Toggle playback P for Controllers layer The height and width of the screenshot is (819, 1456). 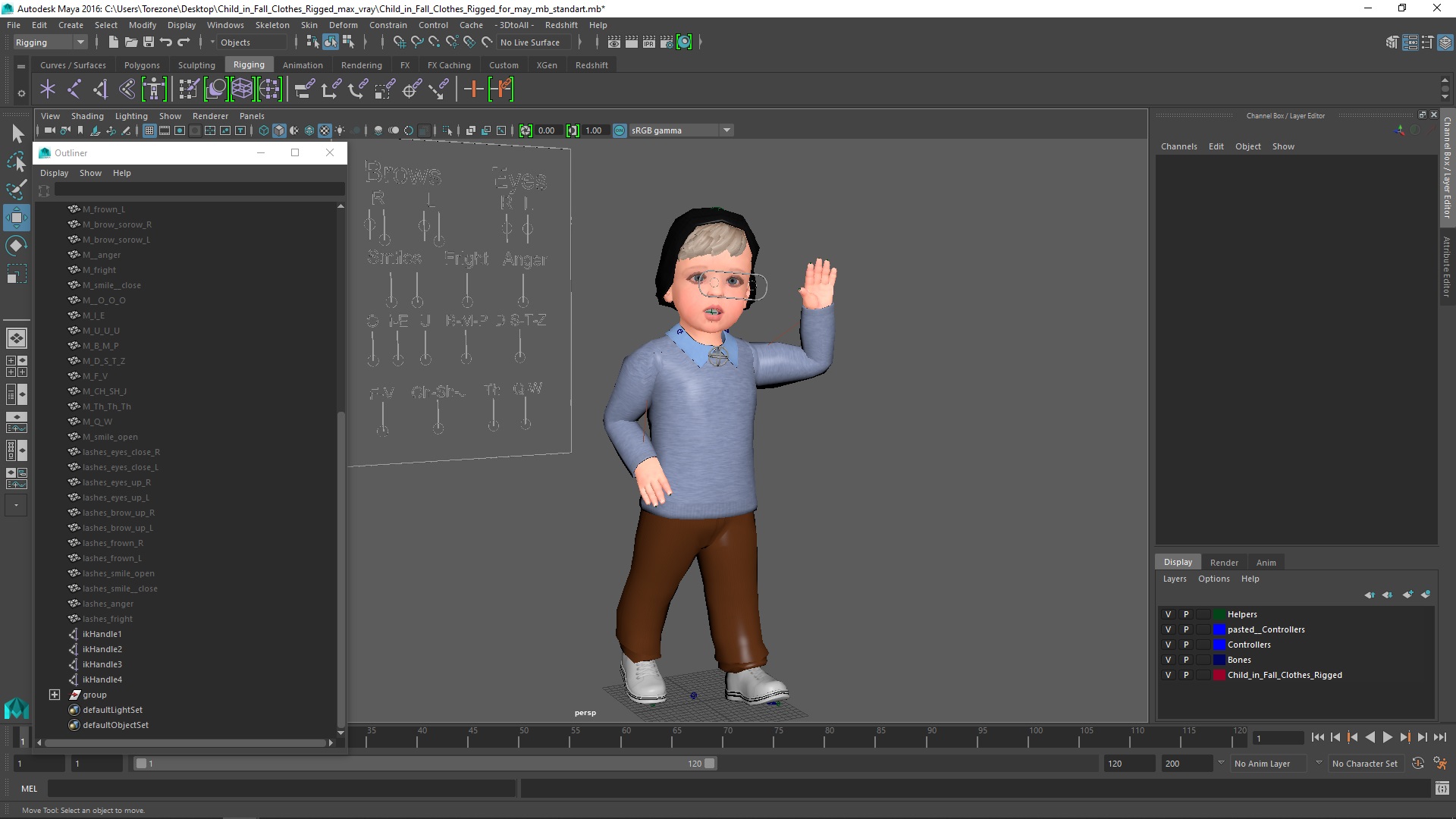(x=1186, y=645)
